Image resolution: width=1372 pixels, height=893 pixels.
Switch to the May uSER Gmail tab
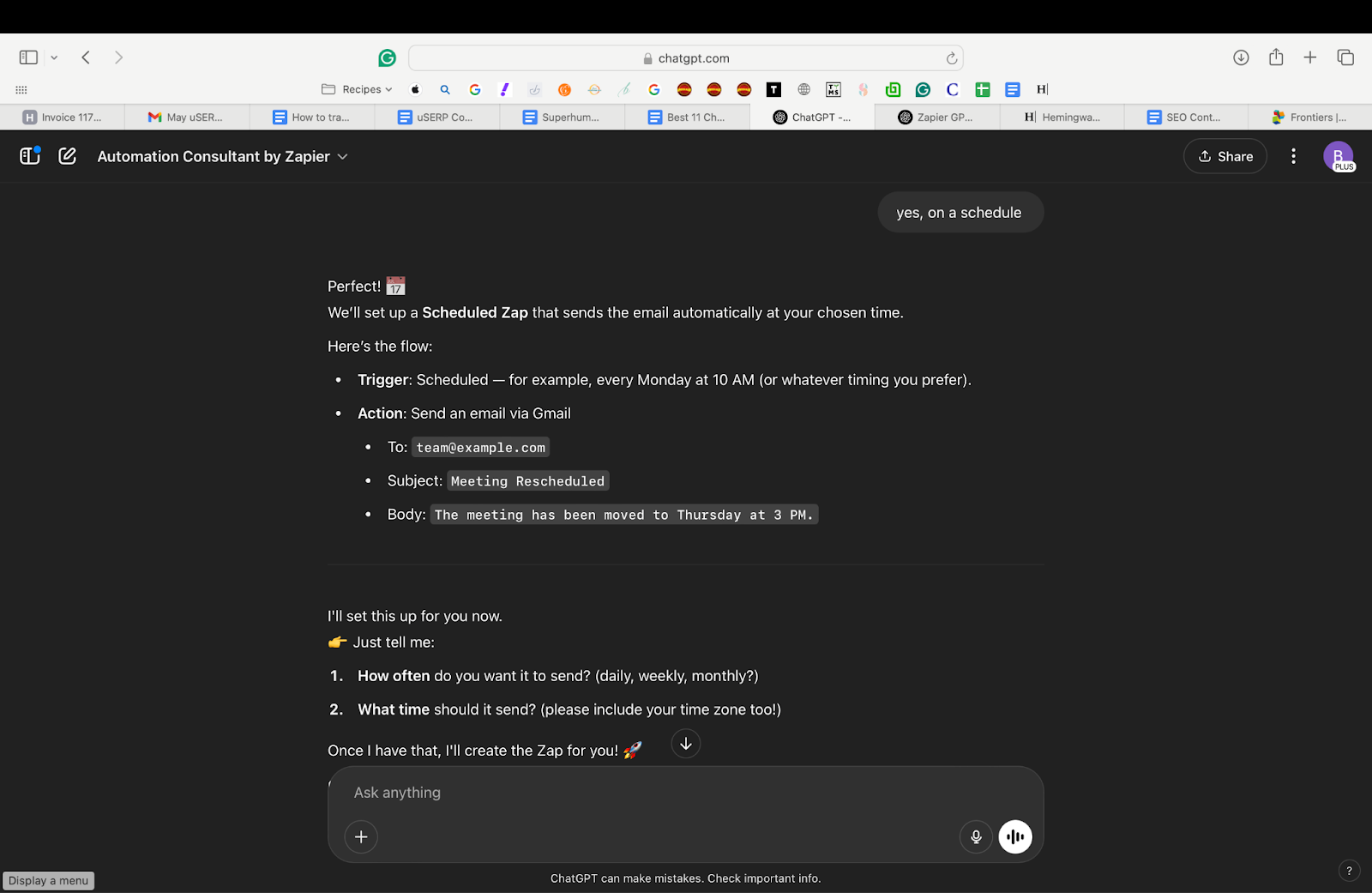pos(187,118)
